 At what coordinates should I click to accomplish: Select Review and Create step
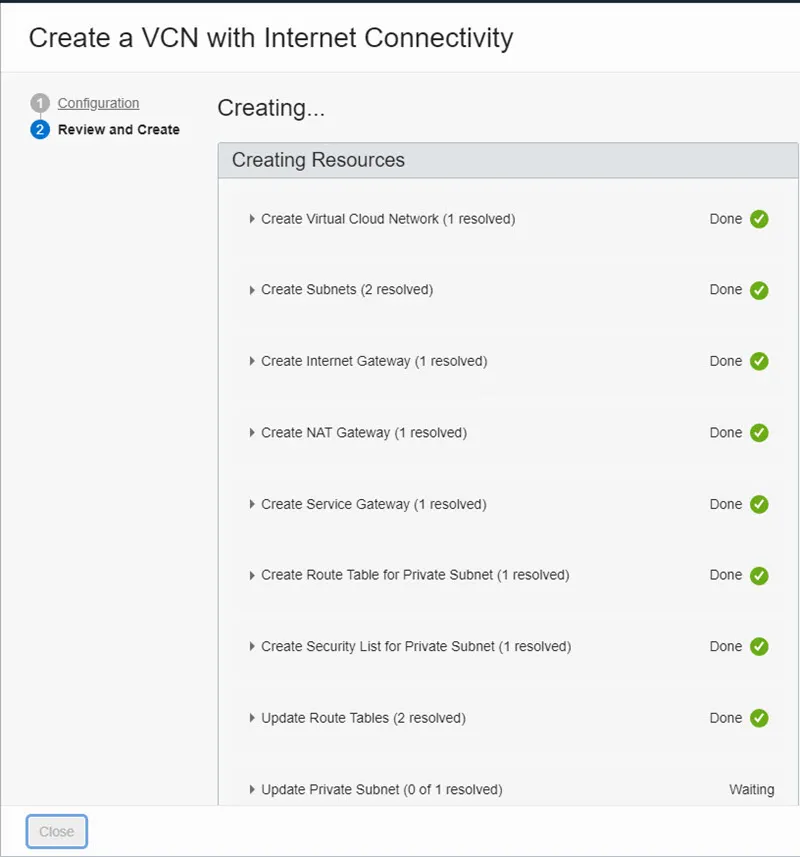point(118,130)
